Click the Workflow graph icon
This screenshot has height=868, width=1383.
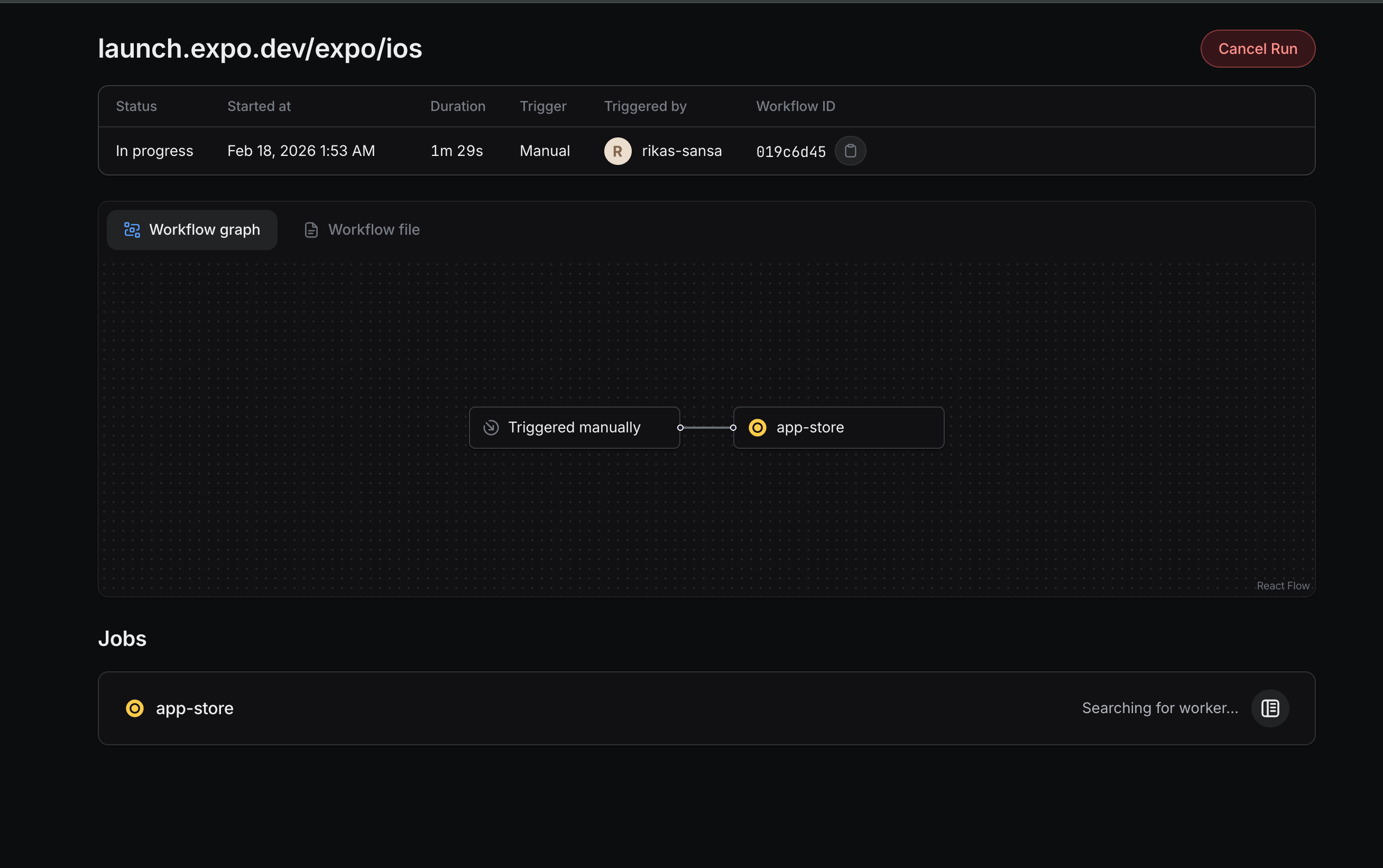point(132,229)
